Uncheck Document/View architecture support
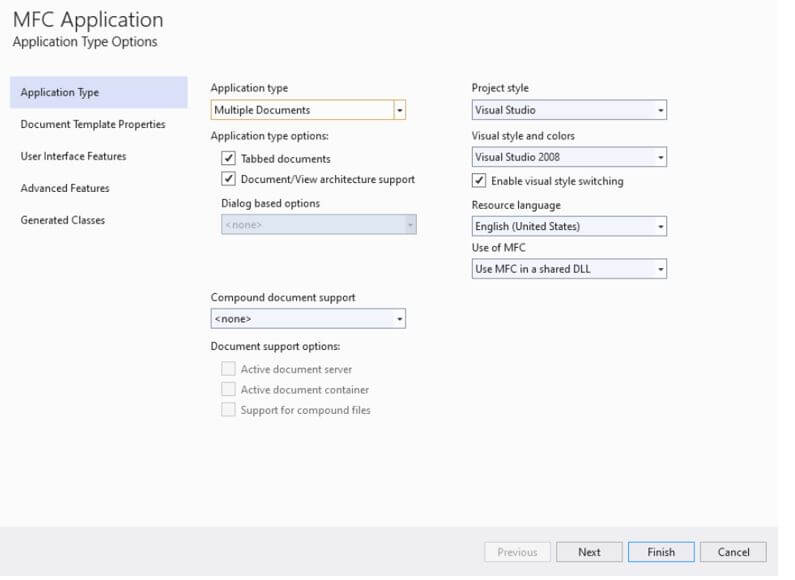The image size is (795, 580). [229, 179]
